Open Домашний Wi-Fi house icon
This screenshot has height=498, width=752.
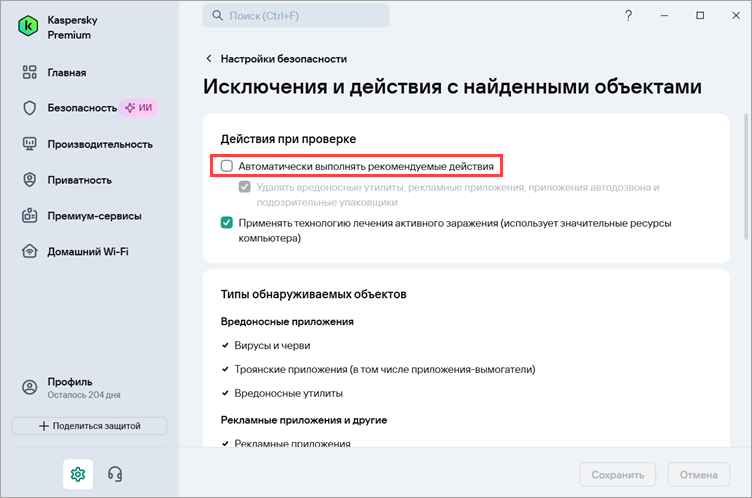30,251
